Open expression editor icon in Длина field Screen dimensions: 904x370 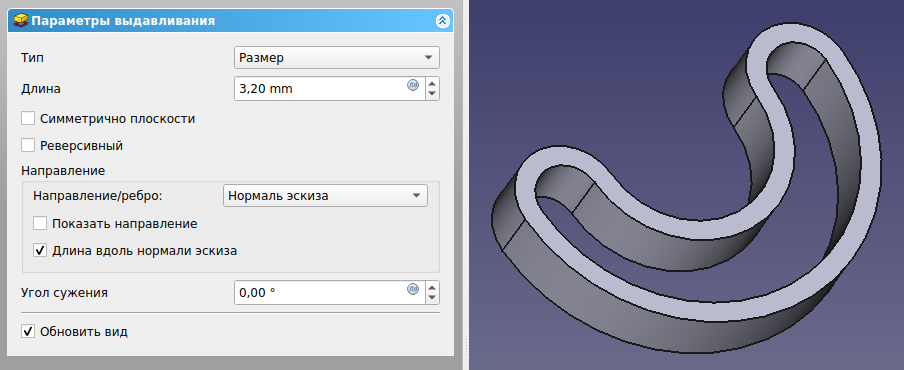click(413, 85)
